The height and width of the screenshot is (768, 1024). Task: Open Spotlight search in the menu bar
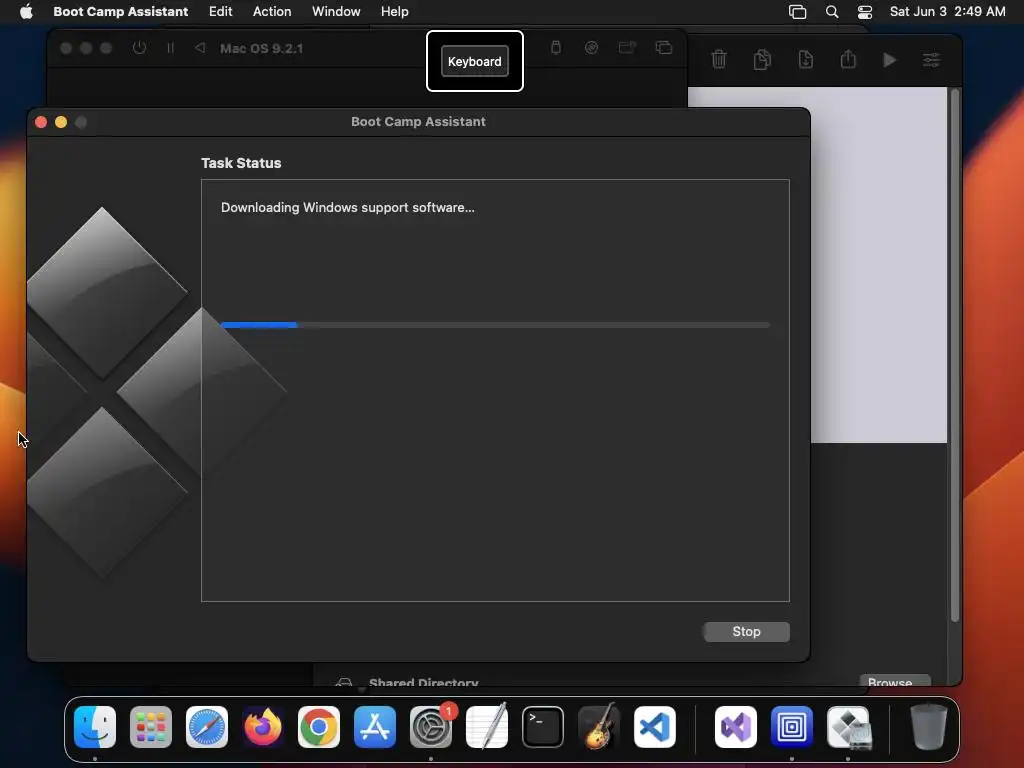pyautogui.click(x=831, y=12)
